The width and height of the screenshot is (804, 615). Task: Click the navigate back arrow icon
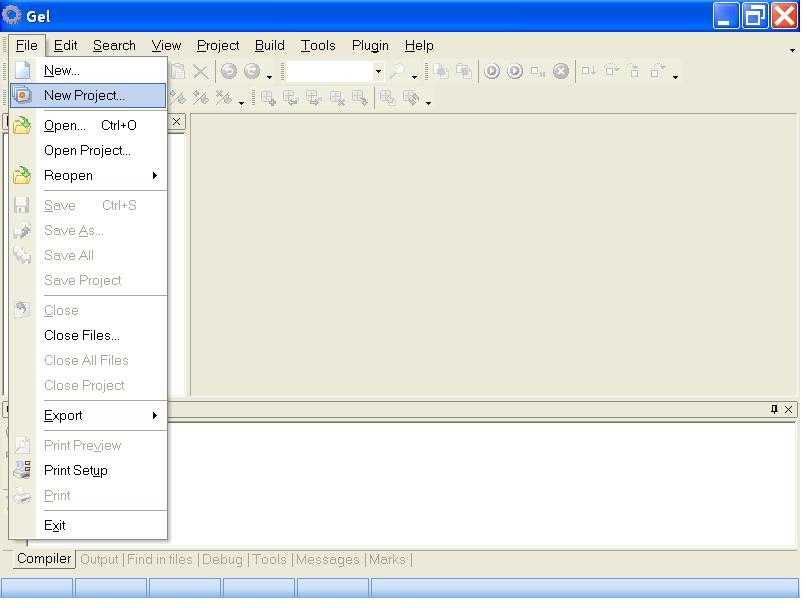pos(229,71)
